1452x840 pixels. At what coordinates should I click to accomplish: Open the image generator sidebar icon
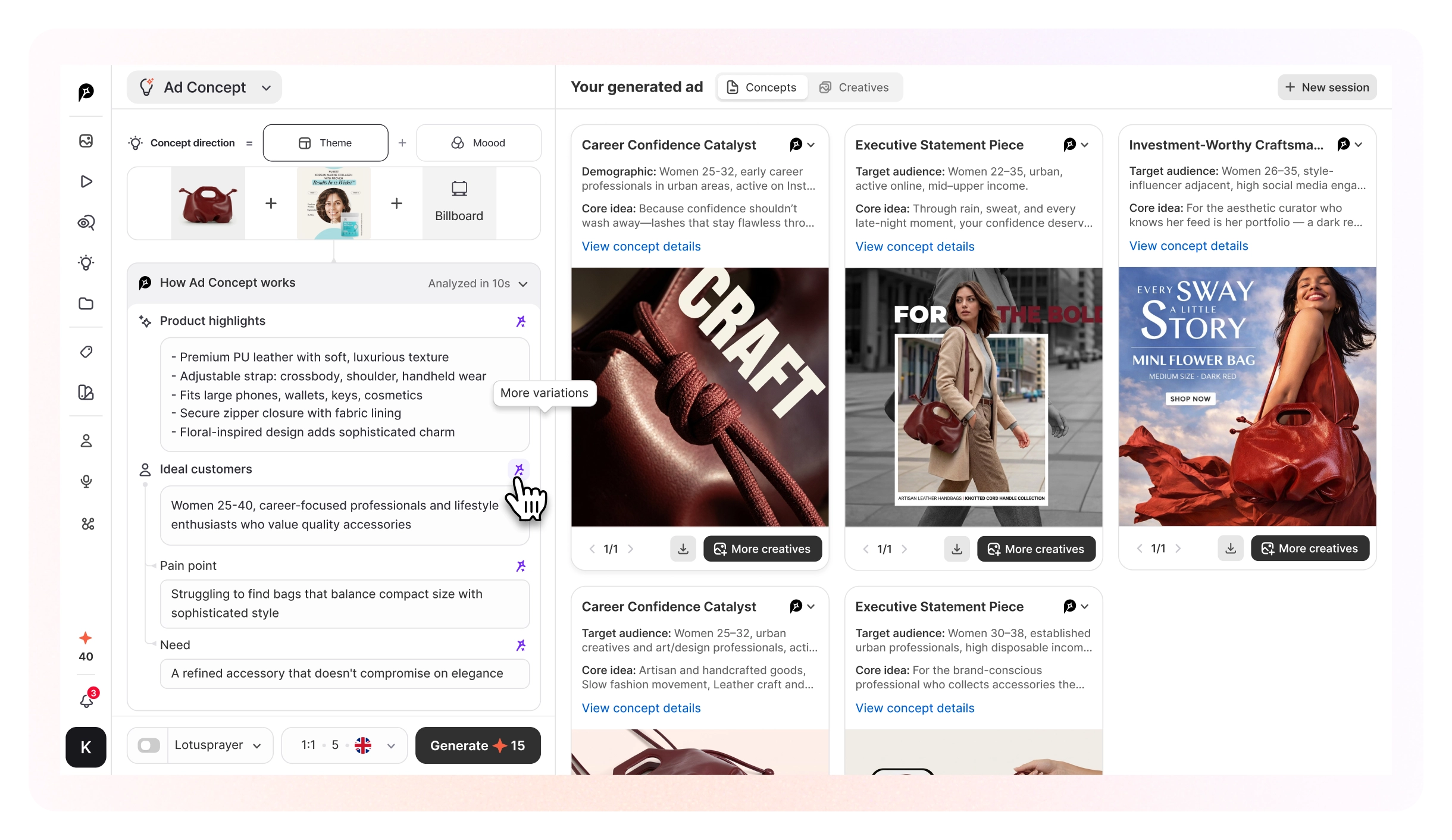coord(86,141)
